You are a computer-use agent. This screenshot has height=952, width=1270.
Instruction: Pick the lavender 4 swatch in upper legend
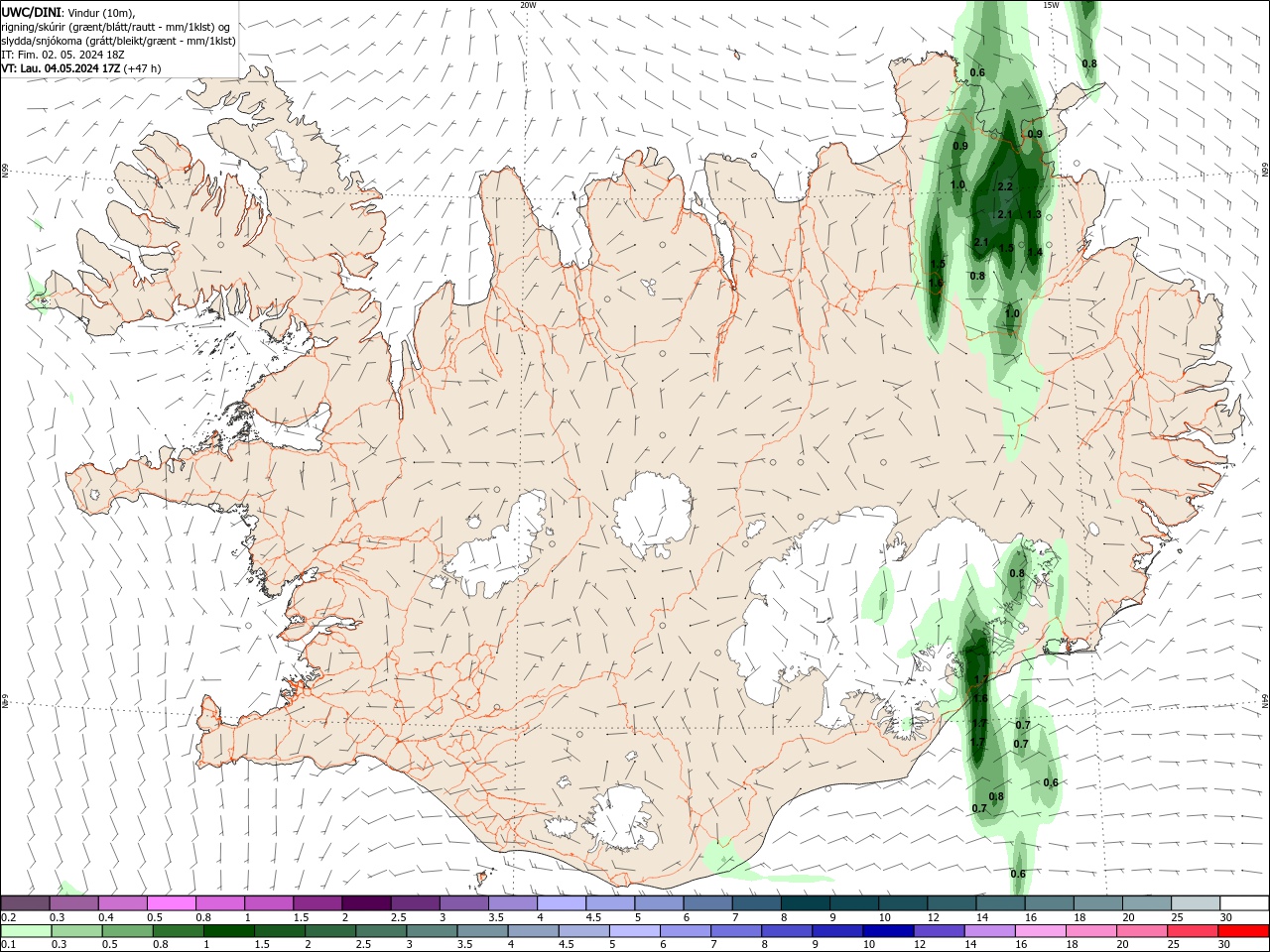click(x=562, y=903)
